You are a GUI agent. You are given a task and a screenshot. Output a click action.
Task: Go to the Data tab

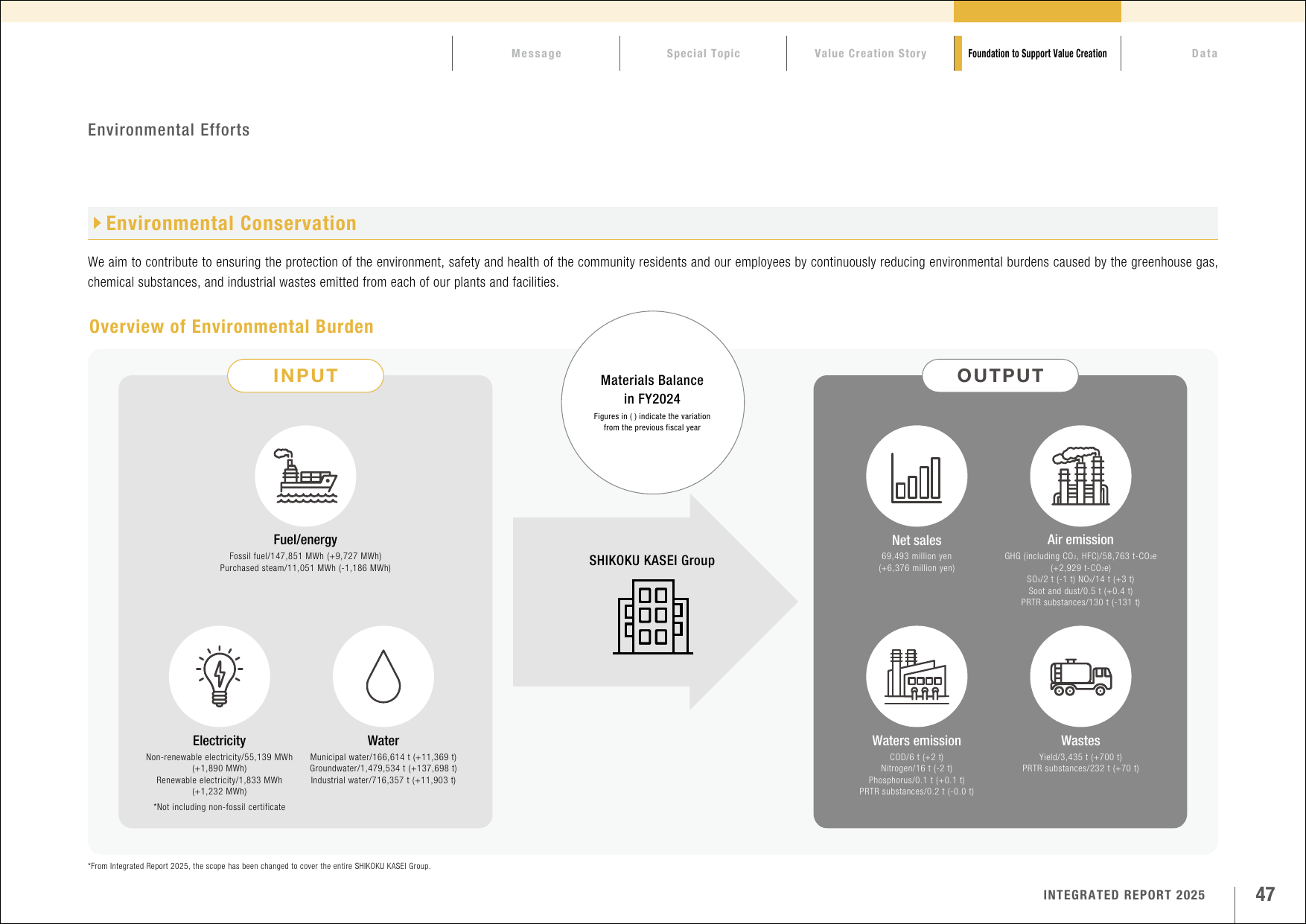[1204, 54]
